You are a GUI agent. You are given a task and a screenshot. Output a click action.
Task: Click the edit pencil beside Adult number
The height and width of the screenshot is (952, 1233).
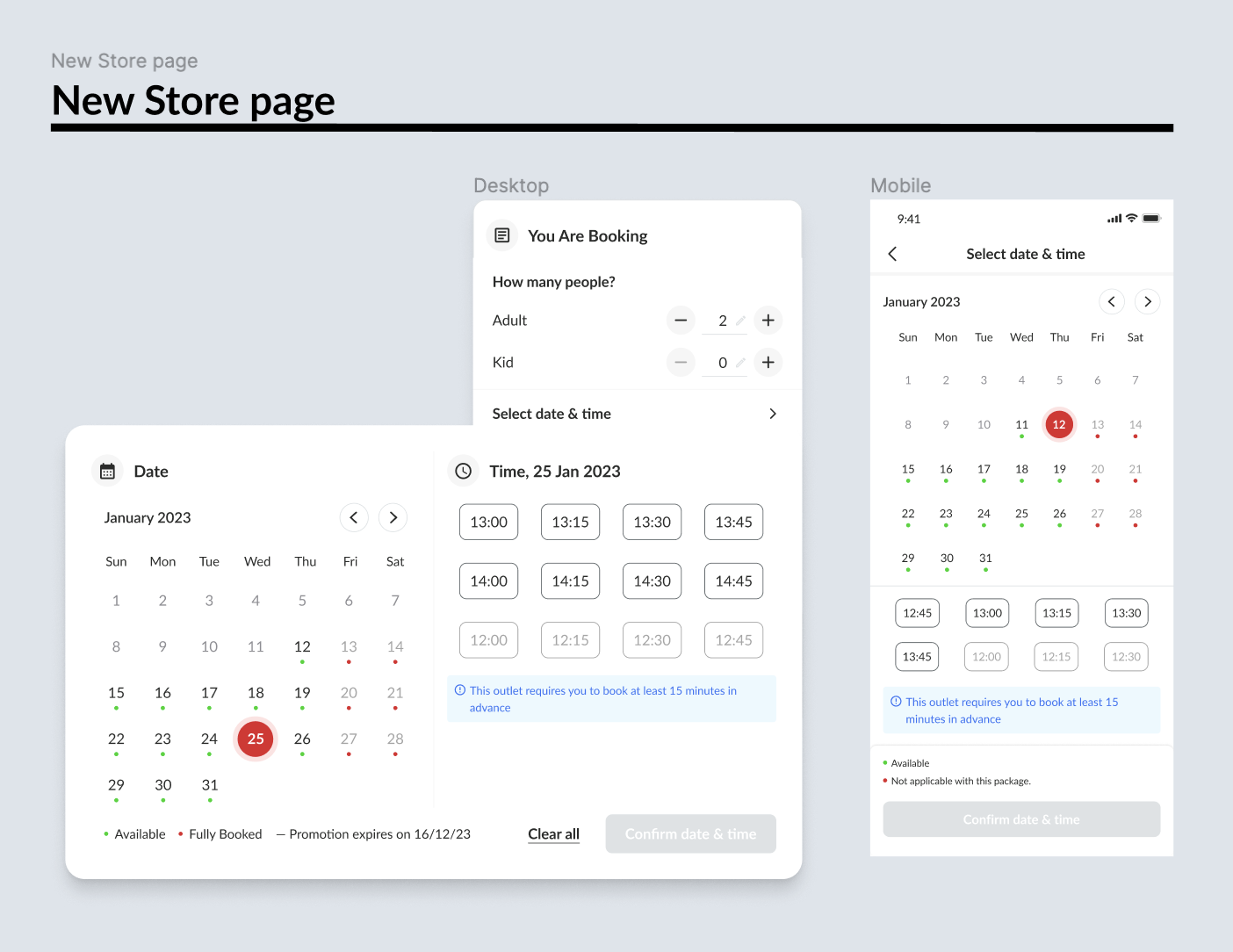coord(740,321)
